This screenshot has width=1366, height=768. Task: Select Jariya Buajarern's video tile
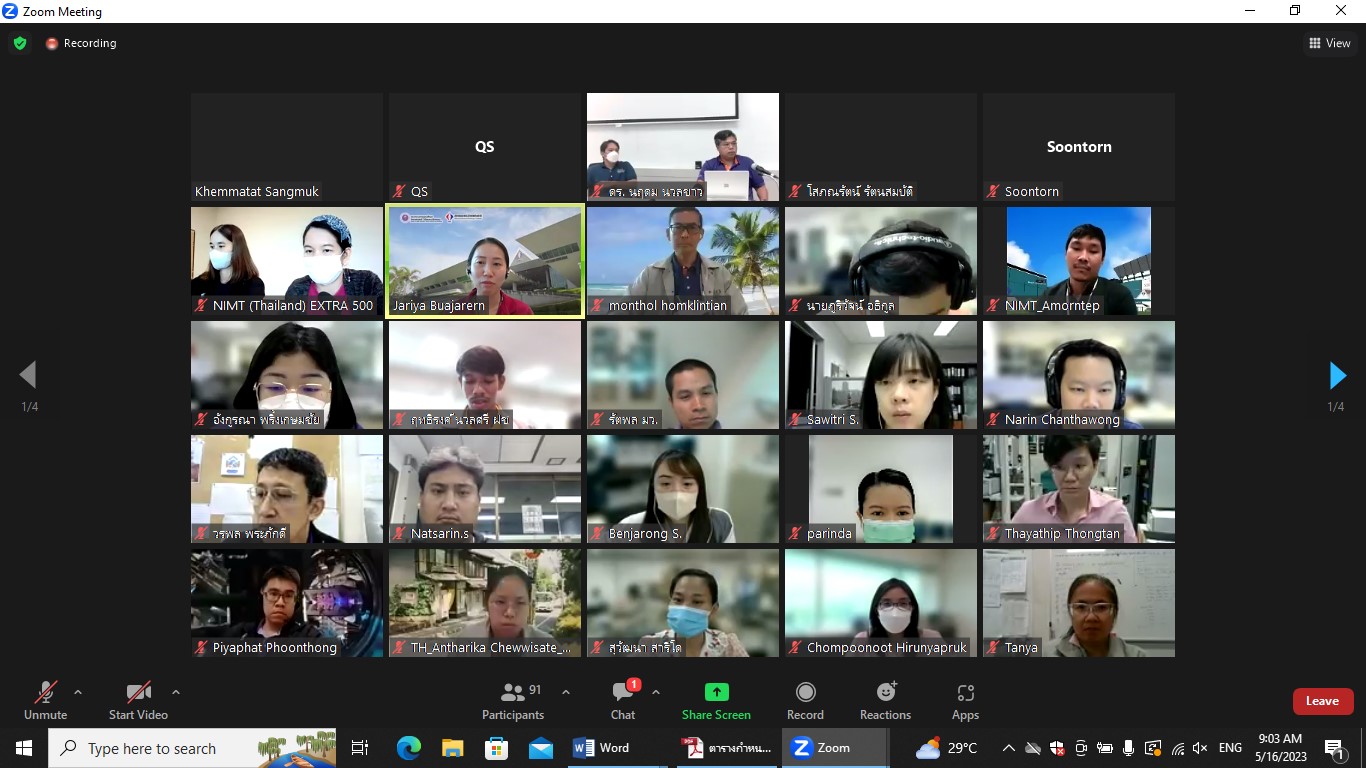[x=485, y=260]
